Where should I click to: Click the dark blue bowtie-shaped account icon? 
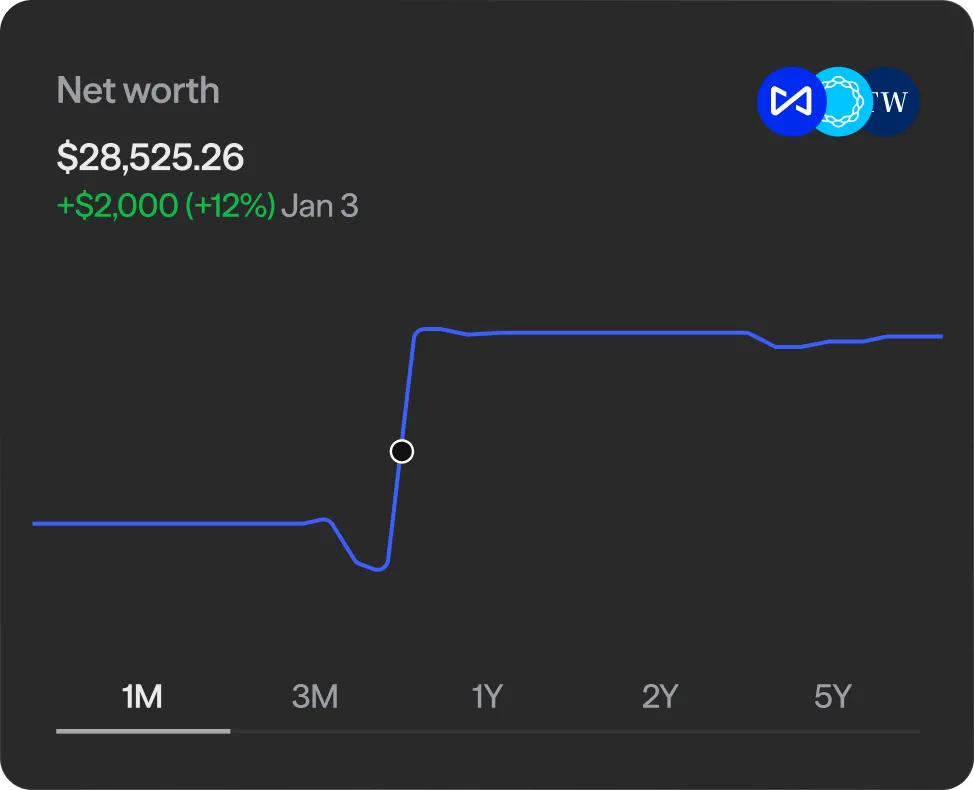[786, 101]
